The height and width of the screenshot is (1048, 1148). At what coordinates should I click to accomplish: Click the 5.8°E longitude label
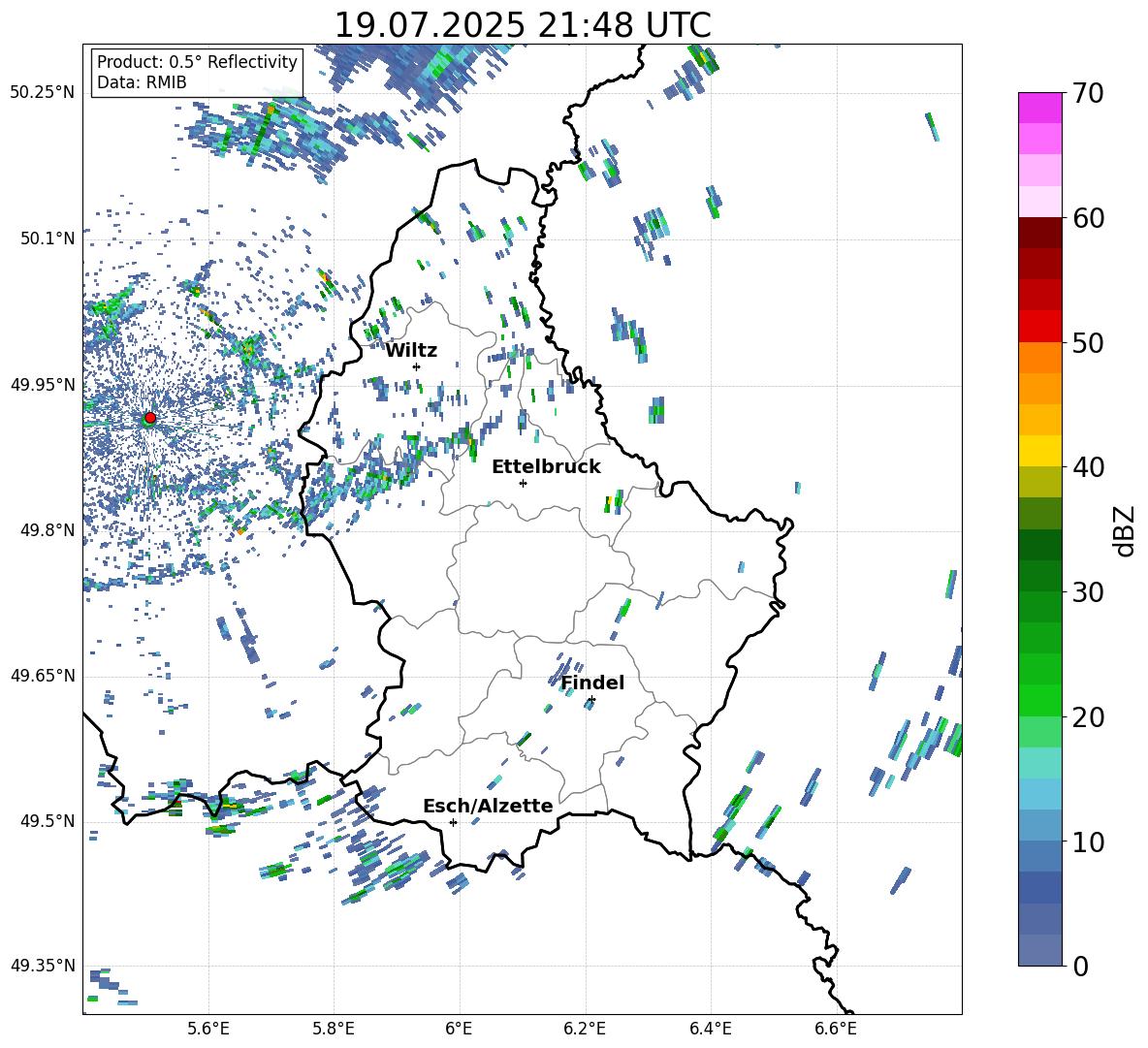tap(334, 1029)
